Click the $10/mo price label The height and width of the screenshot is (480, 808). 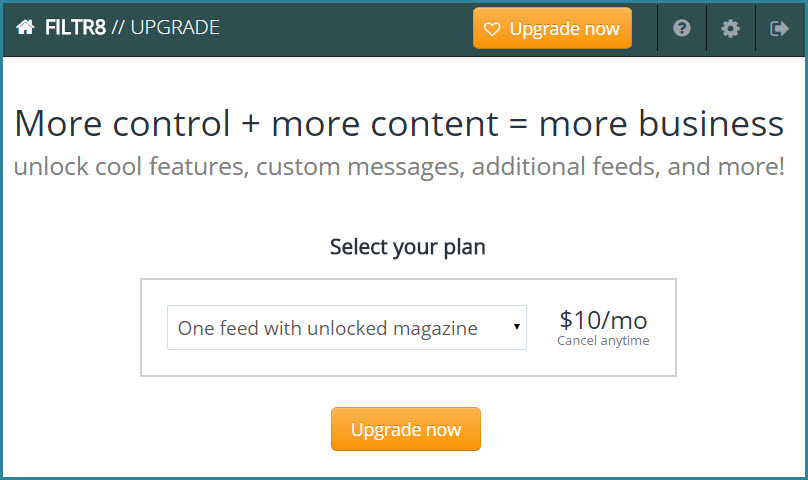point(603,320)
